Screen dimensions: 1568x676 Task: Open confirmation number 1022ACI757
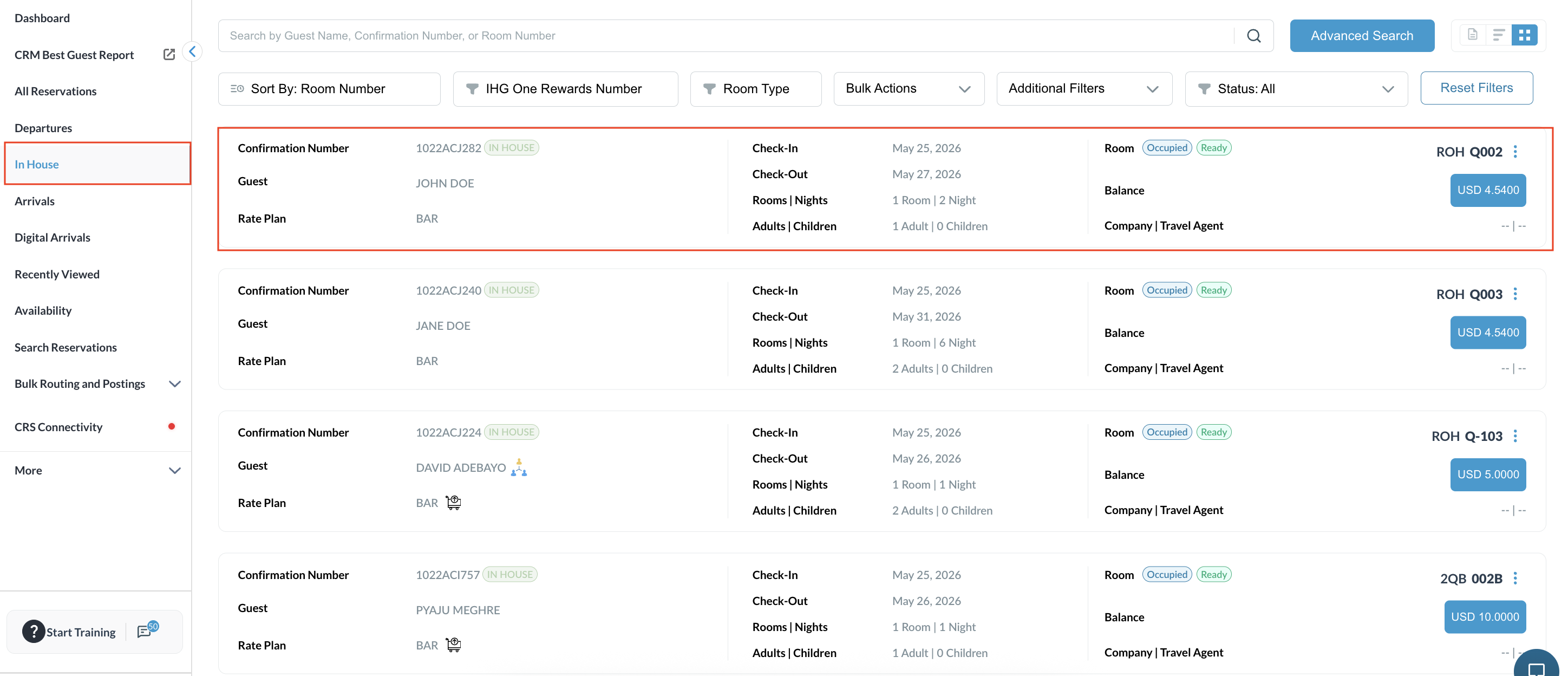447,575
